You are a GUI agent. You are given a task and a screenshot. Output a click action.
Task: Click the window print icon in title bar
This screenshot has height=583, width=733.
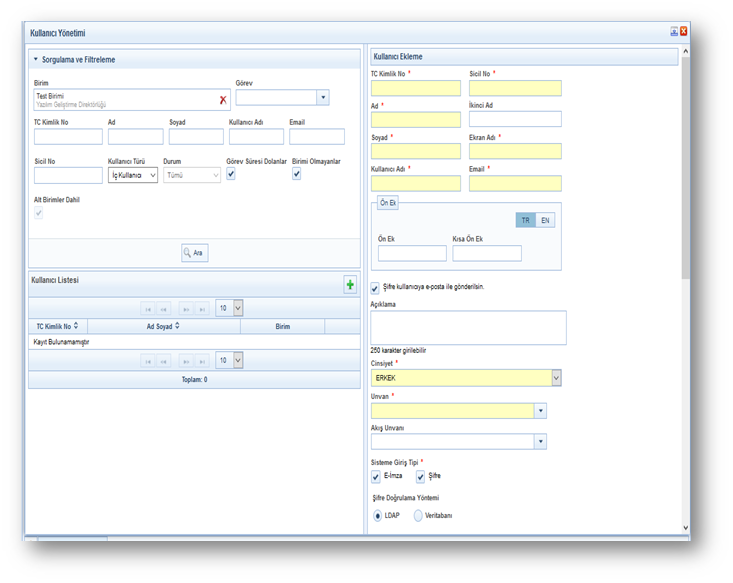[x=674, y=32]
